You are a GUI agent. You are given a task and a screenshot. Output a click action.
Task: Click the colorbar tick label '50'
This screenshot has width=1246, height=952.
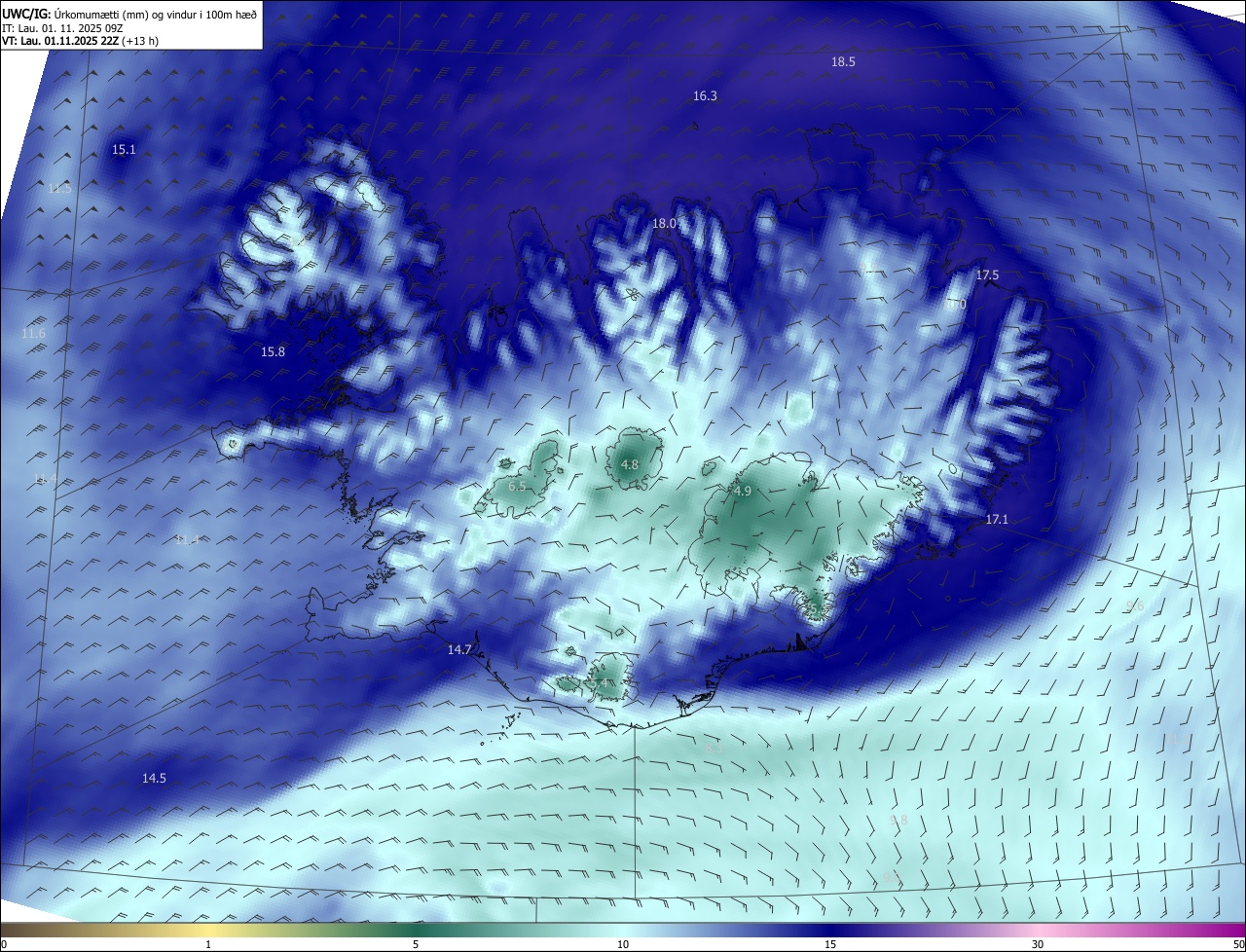click(x=1238, y=944)
